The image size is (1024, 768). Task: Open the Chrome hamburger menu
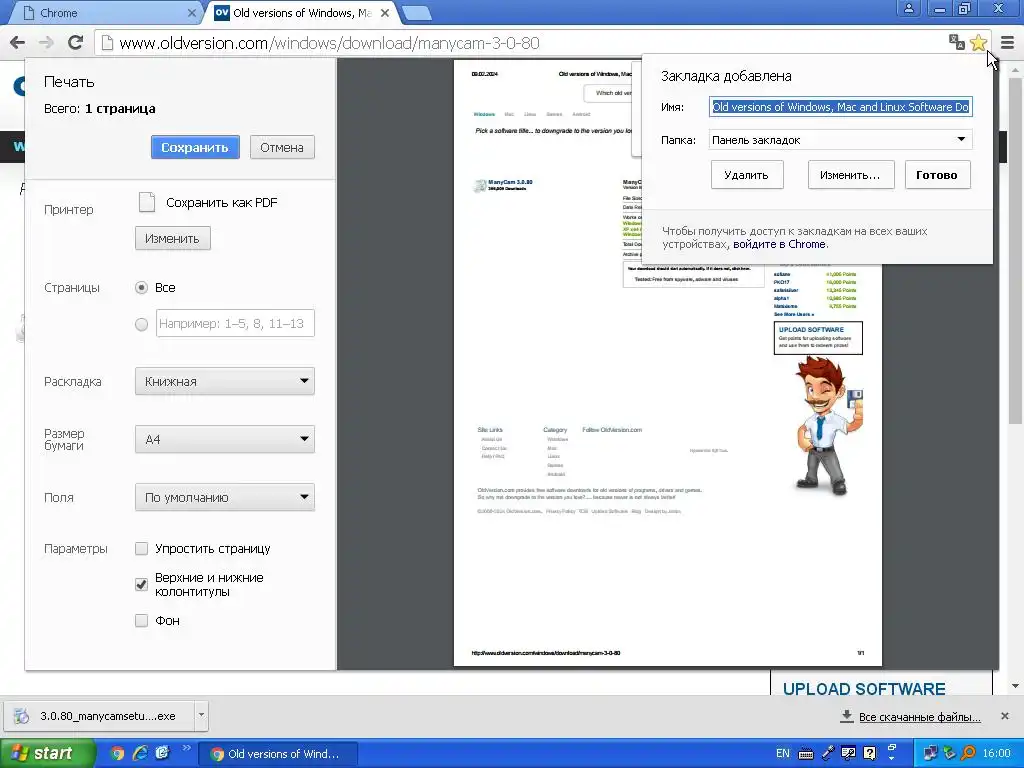(1007, 43)
